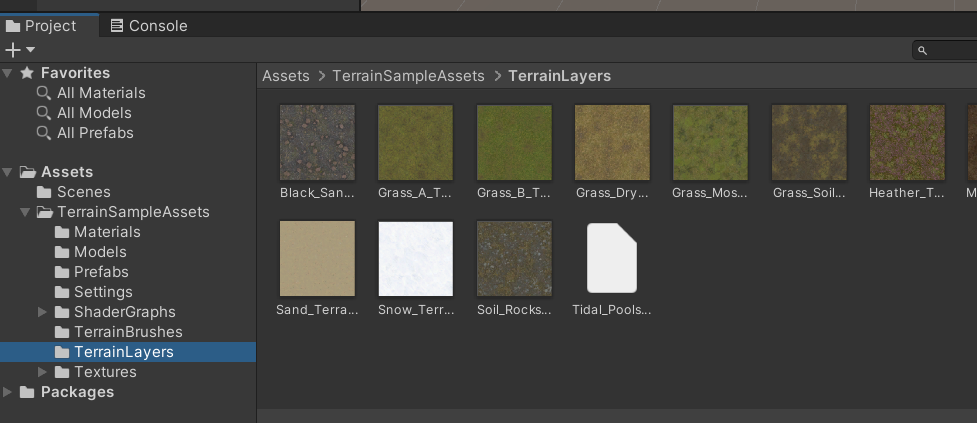This screenshot has height=423, width=977.
Task: Select the All Prefabs saved search
Action: [95, 133]
